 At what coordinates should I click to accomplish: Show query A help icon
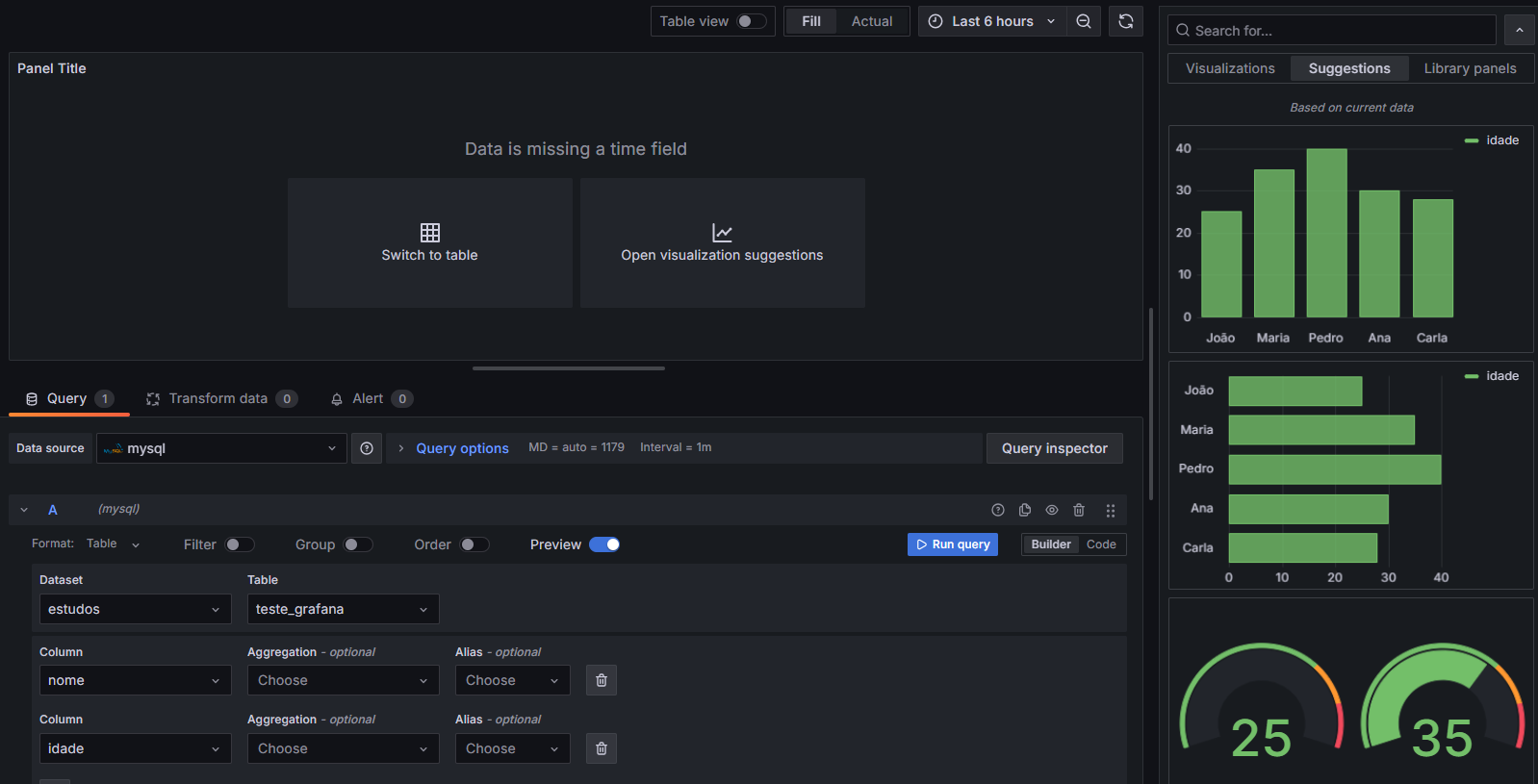(998, 510)
